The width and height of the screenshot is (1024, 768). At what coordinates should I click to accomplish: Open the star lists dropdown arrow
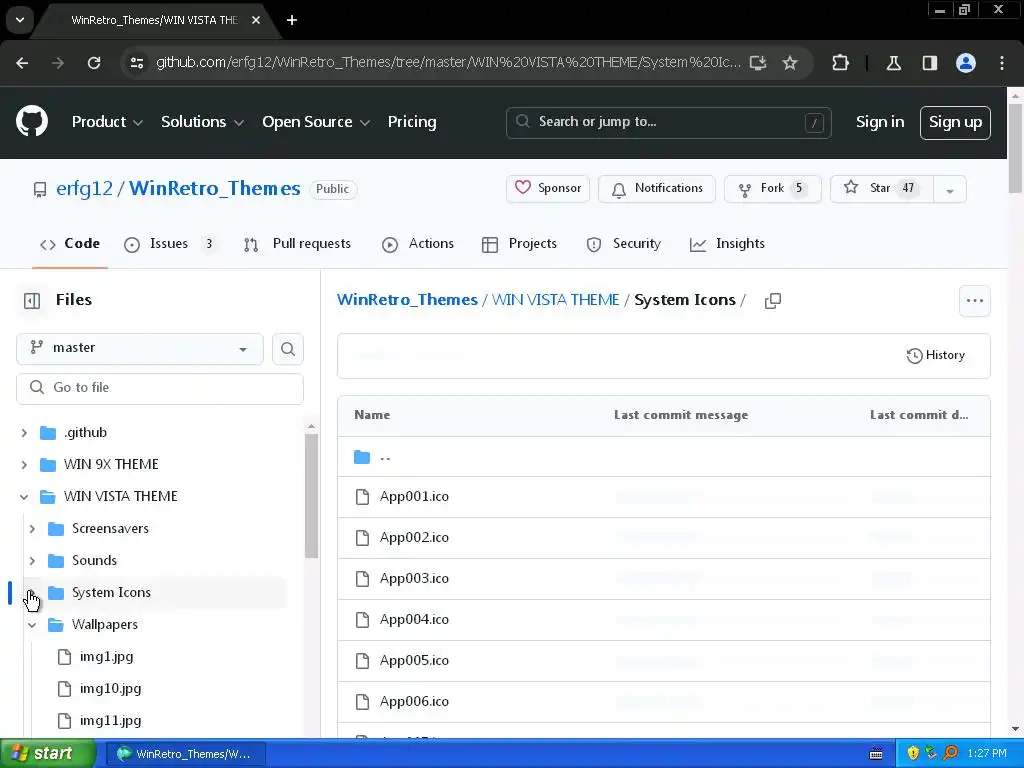[950, 190]
